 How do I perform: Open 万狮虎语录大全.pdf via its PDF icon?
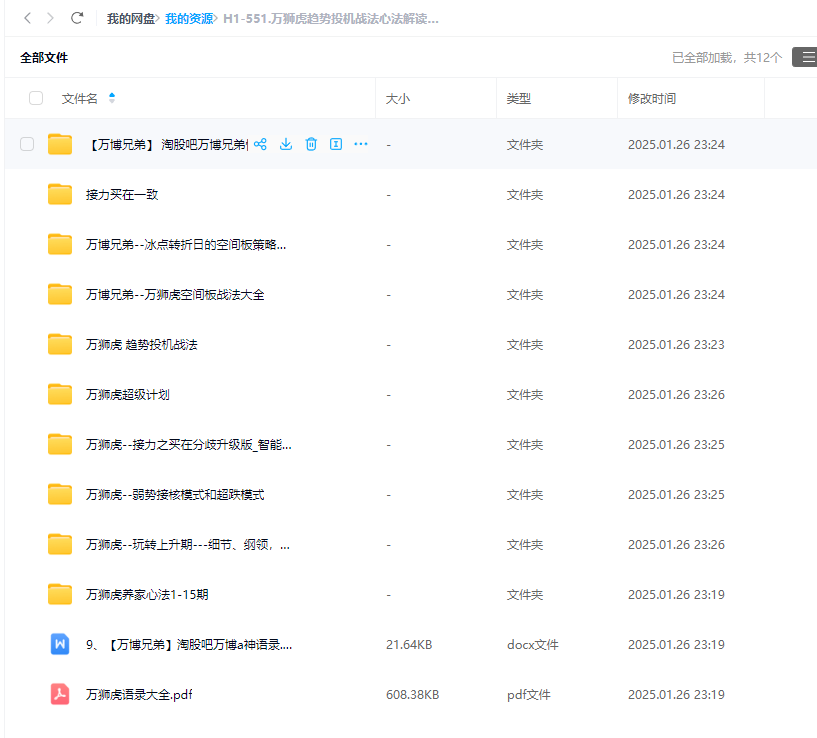59,694
